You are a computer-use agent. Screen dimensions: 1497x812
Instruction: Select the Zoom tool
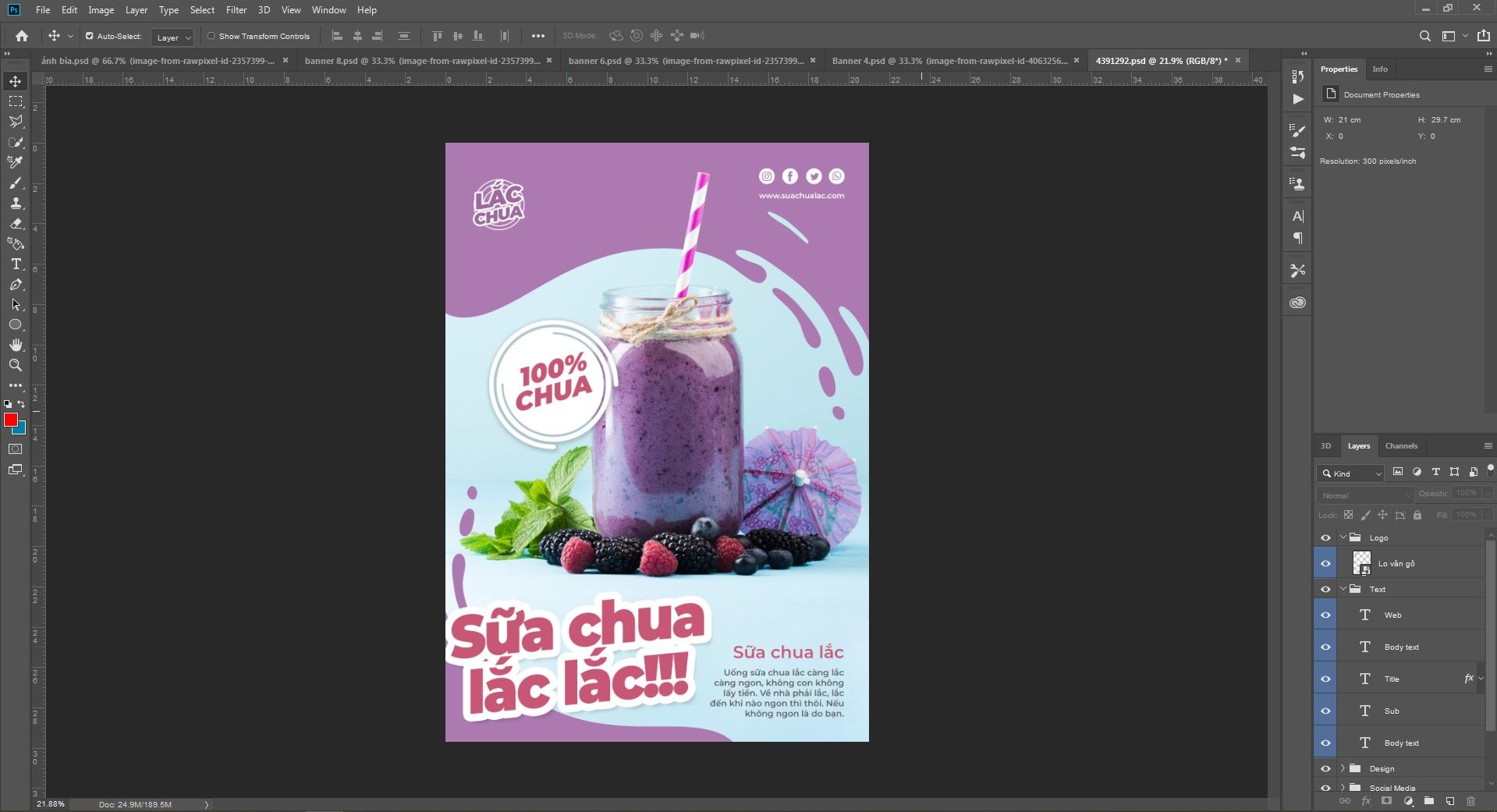point(16,365)
